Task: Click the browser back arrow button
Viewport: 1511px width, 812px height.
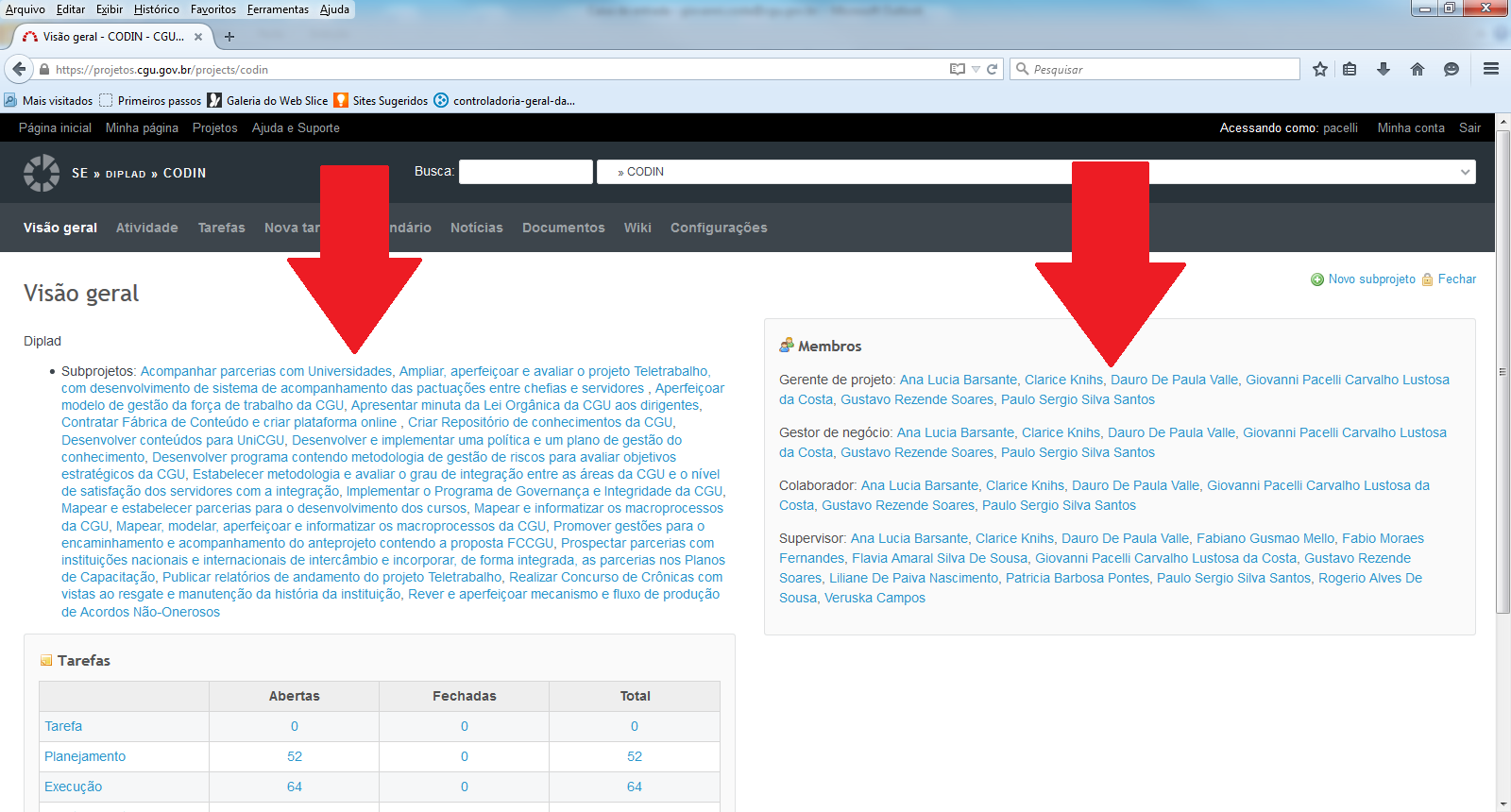Action: tap(19, 69)
